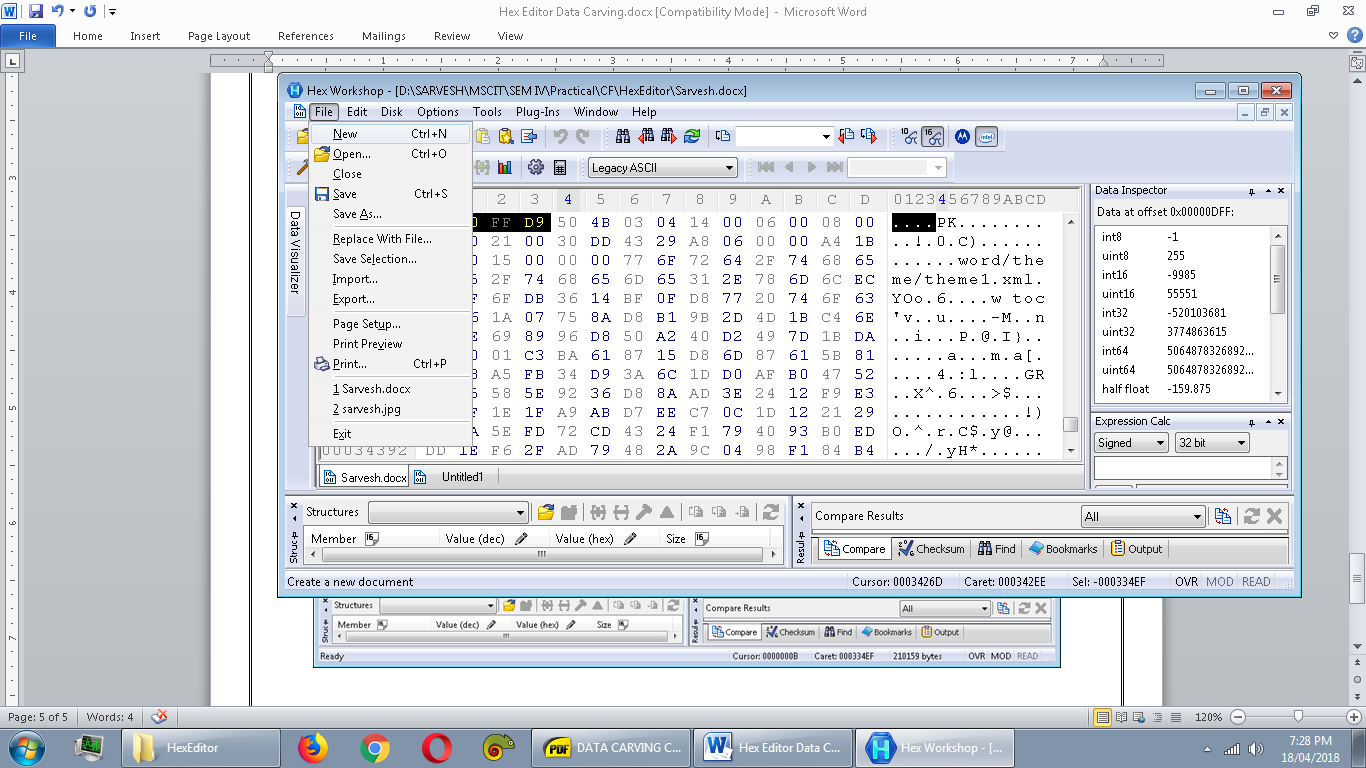Viewport: 1366px width, 768px height.
Task: Open Firefox from the taskbar
Action: 313,748
